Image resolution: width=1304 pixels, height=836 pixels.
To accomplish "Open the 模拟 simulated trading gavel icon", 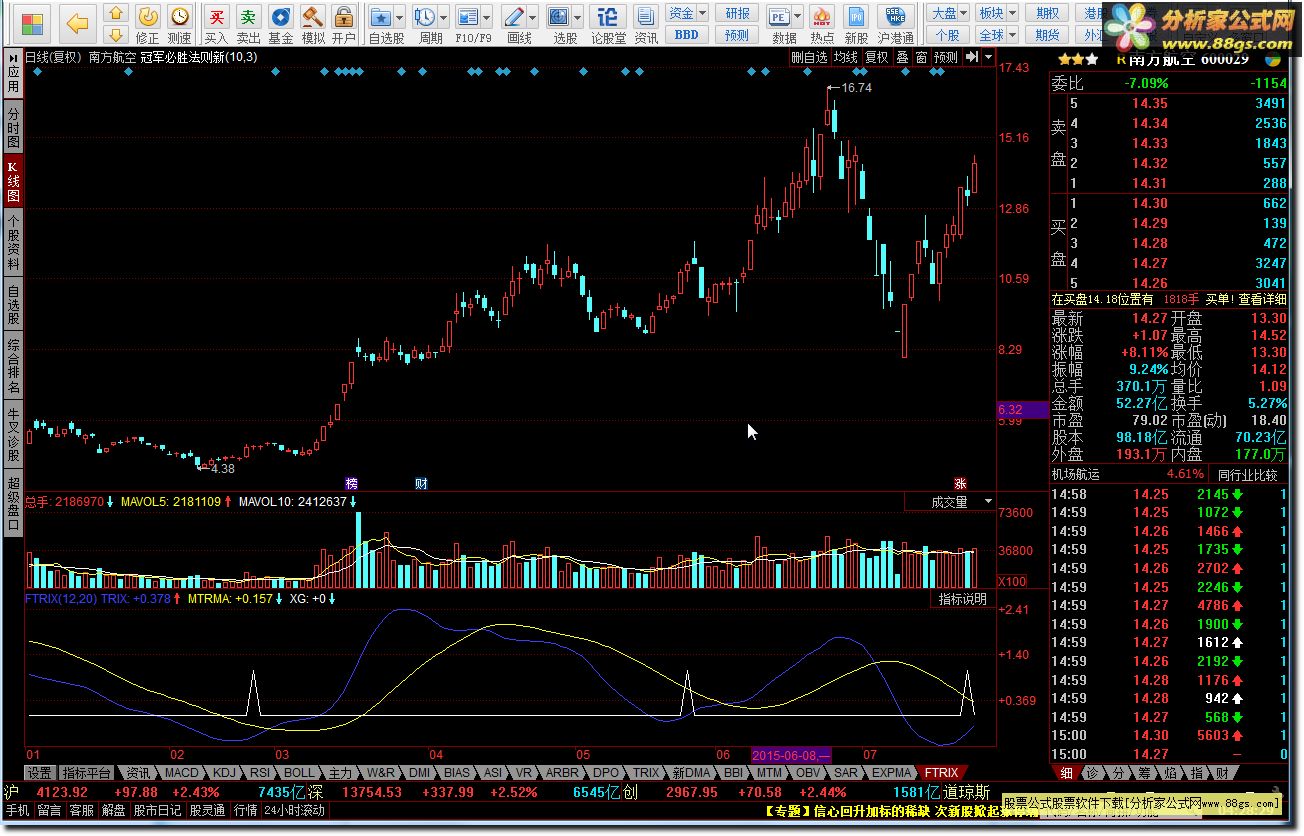I will pyautogui.click(x=313, y=23).
